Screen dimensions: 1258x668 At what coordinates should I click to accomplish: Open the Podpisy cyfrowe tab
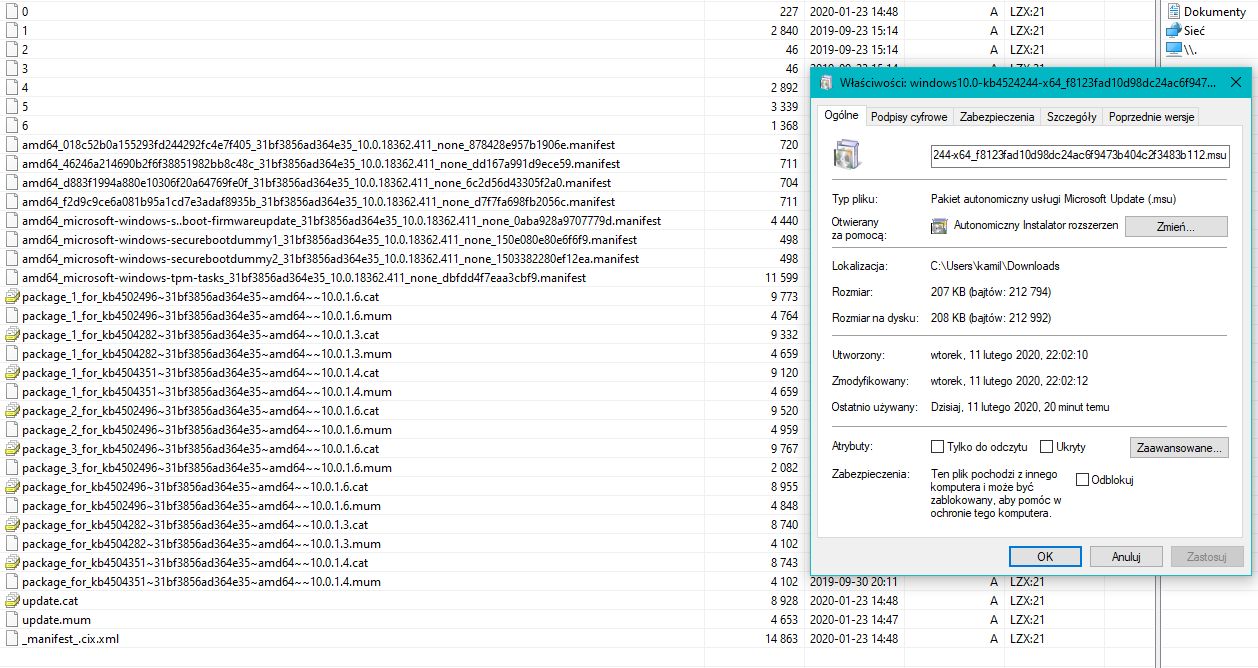click(909, 117)
